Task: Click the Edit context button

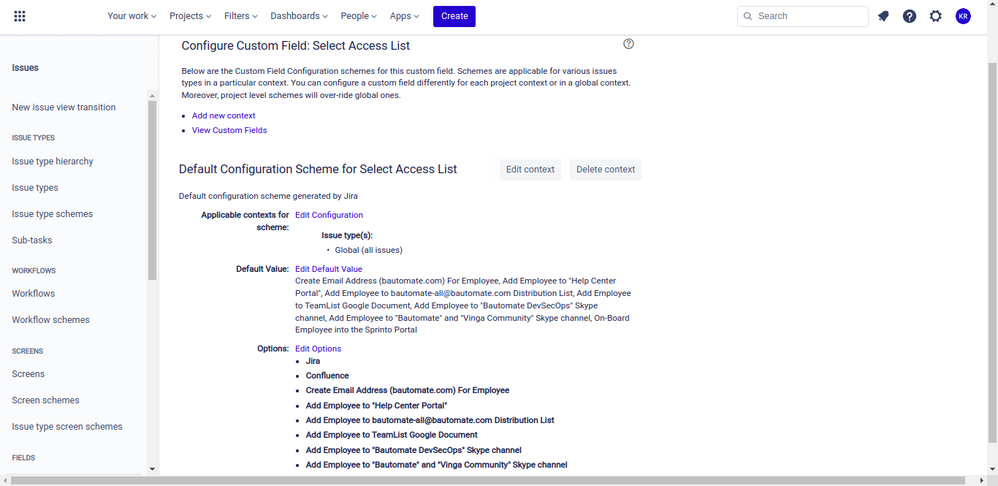Action: point(530,170)
